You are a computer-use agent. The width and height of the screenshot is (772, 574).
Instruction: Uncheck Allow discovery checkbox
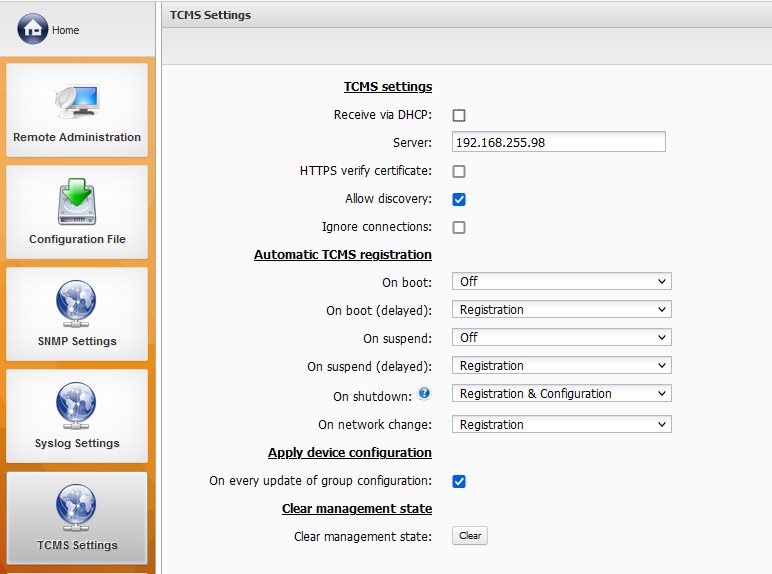(459, 199)
